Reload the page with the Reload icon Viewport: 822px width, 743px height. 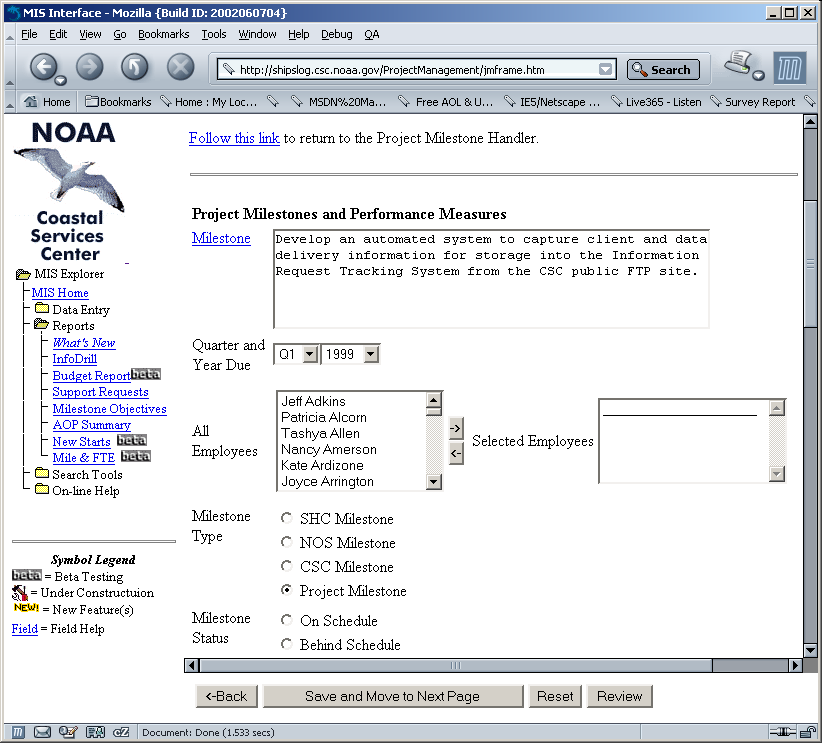click(135, 67)
